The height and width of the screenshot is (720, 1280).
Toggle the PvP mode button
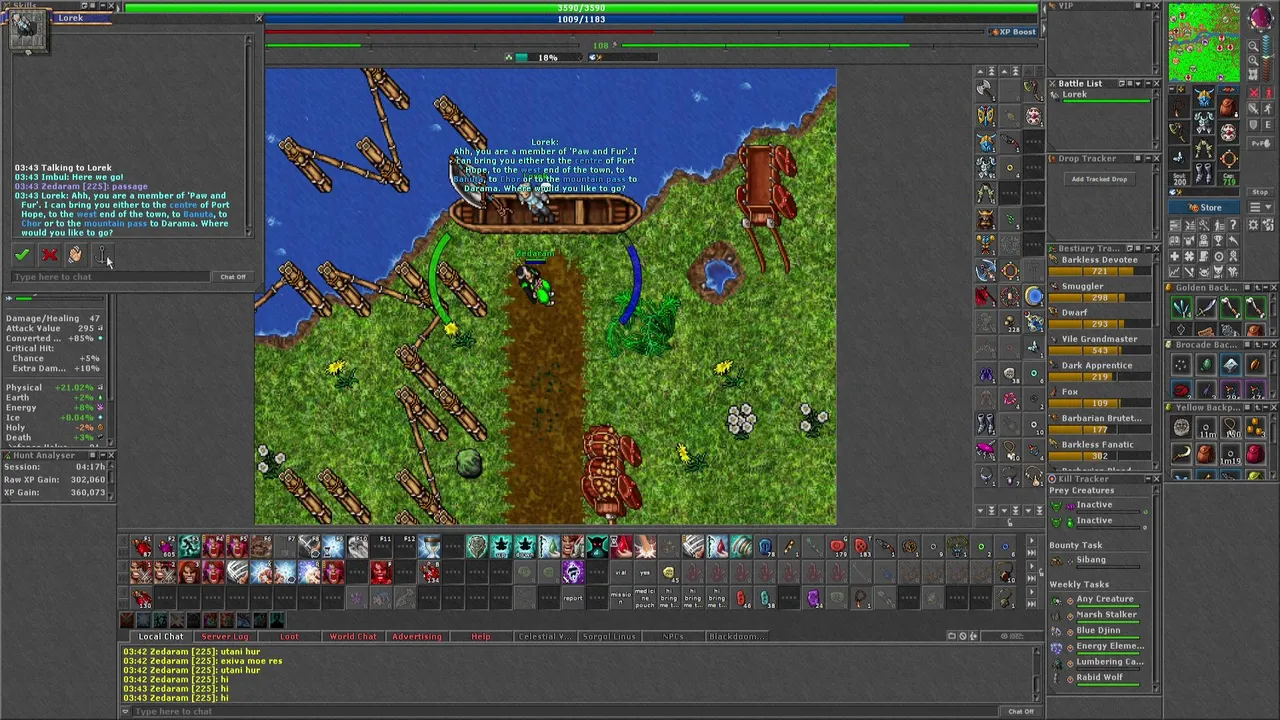1260,143
